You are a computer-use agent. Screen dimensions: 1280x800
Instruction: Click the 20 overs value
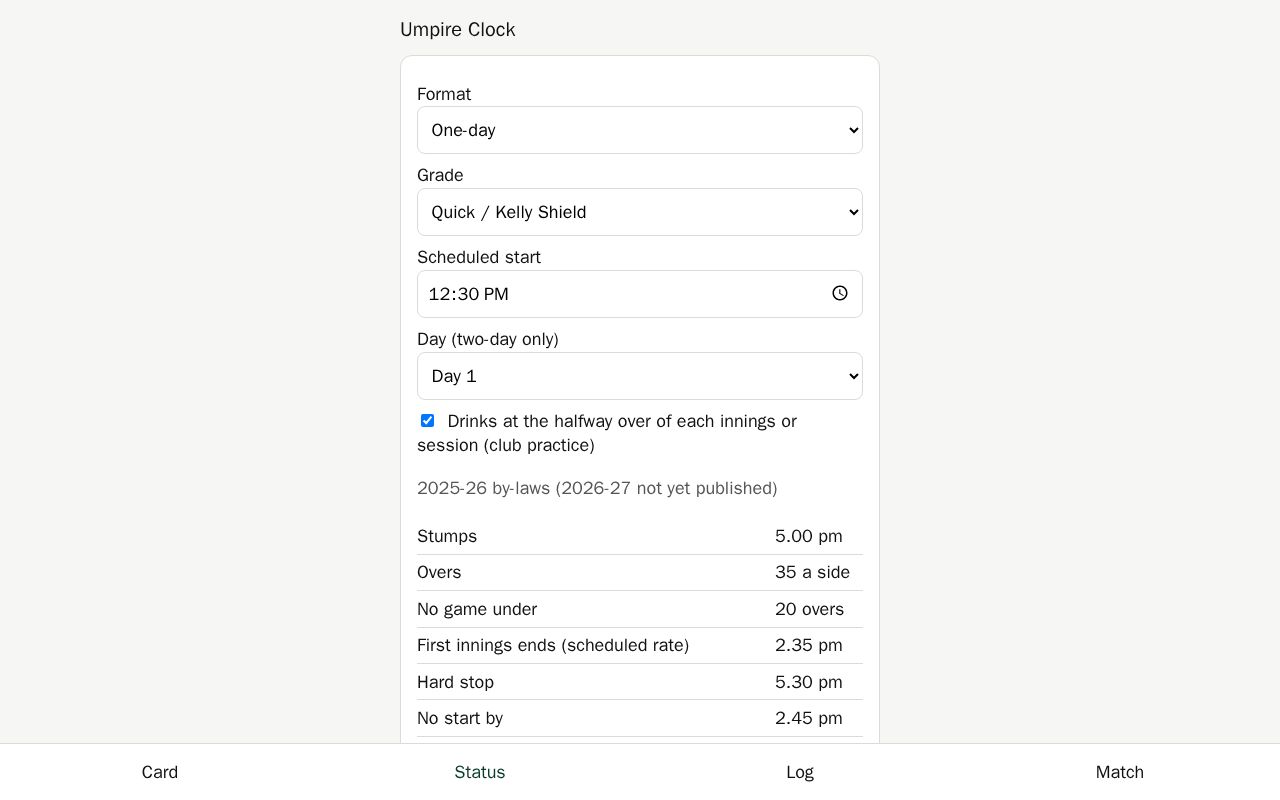pyautogui.click(x=810, y=609)
